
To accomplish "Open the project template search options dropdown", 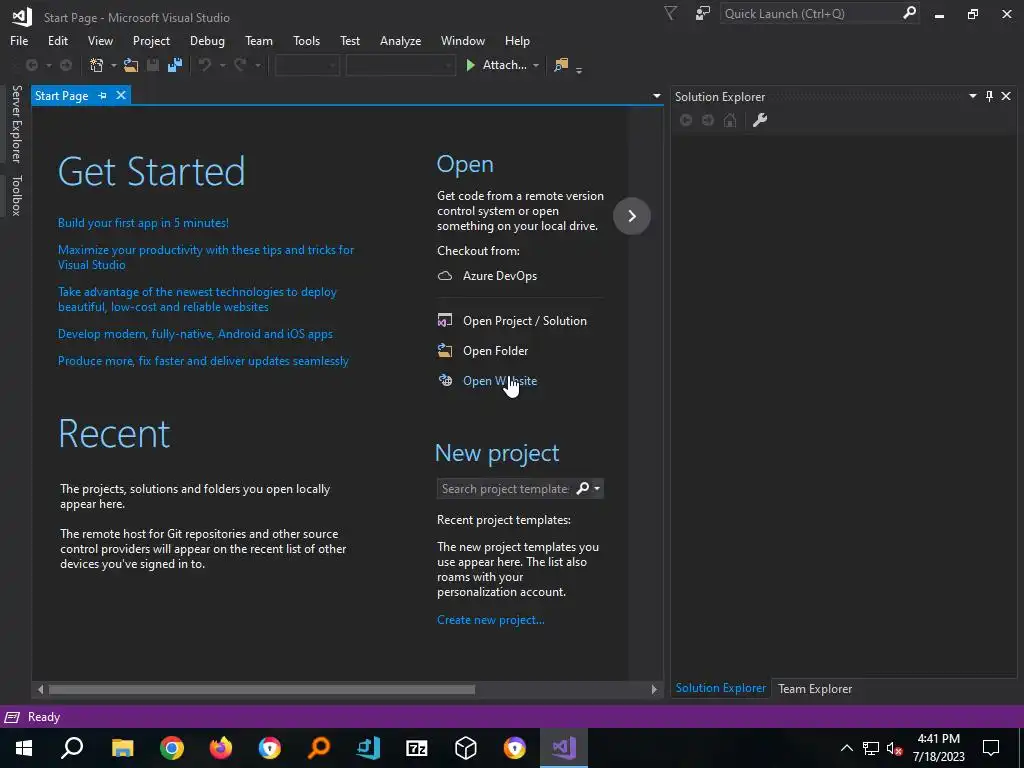I will click(x=597, y=488).
